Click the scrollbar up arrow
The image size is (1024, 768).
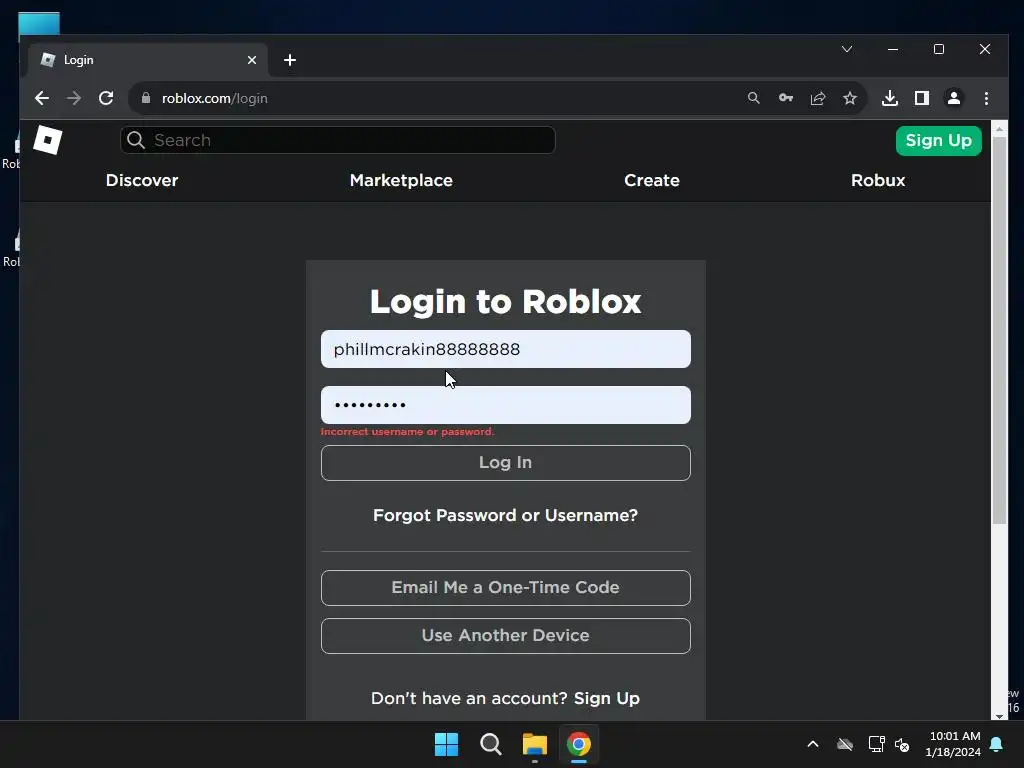pos(999,129)
